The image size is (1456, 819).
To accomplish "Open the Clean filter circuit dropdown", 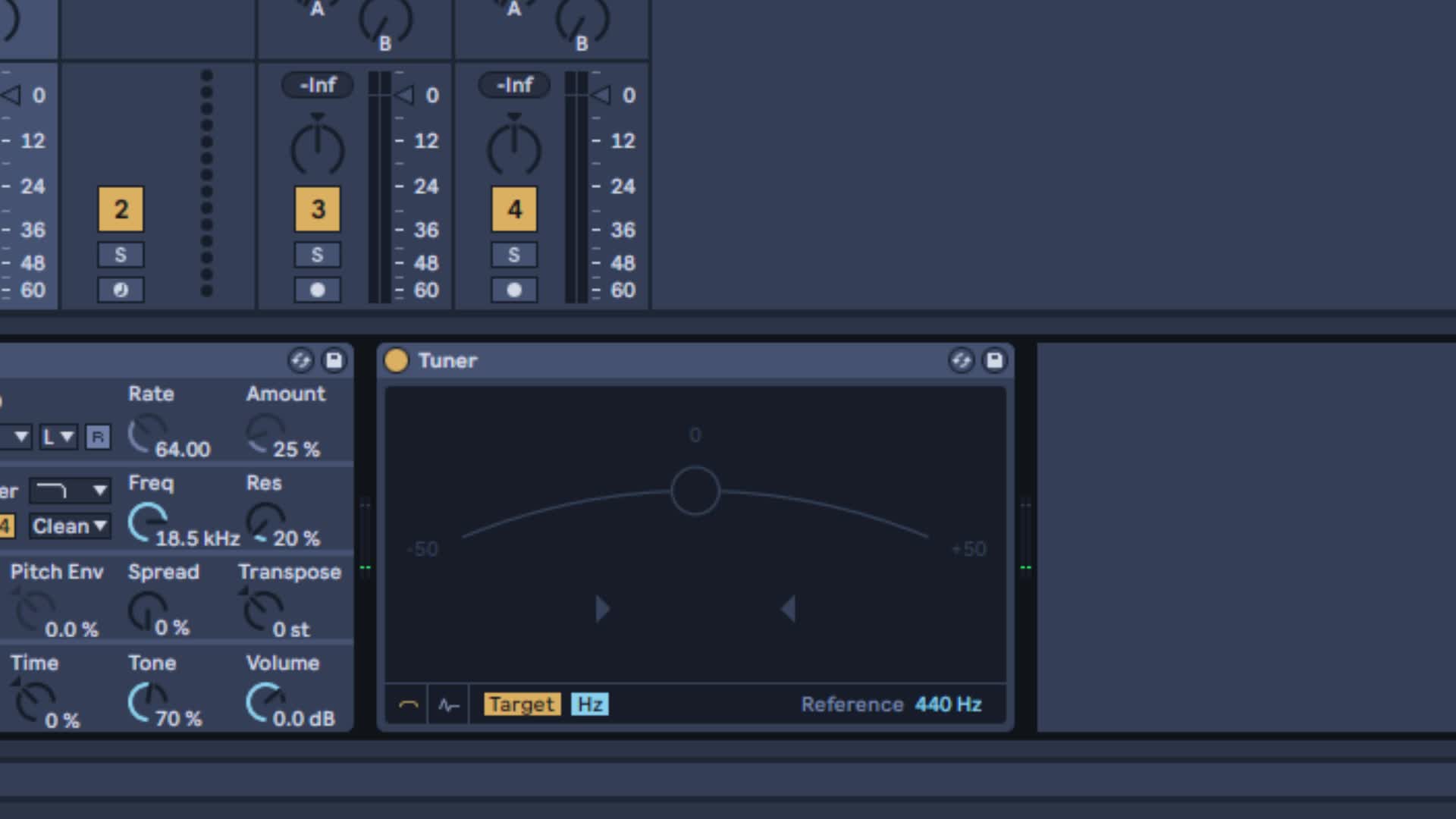I will tap(70, 526).
